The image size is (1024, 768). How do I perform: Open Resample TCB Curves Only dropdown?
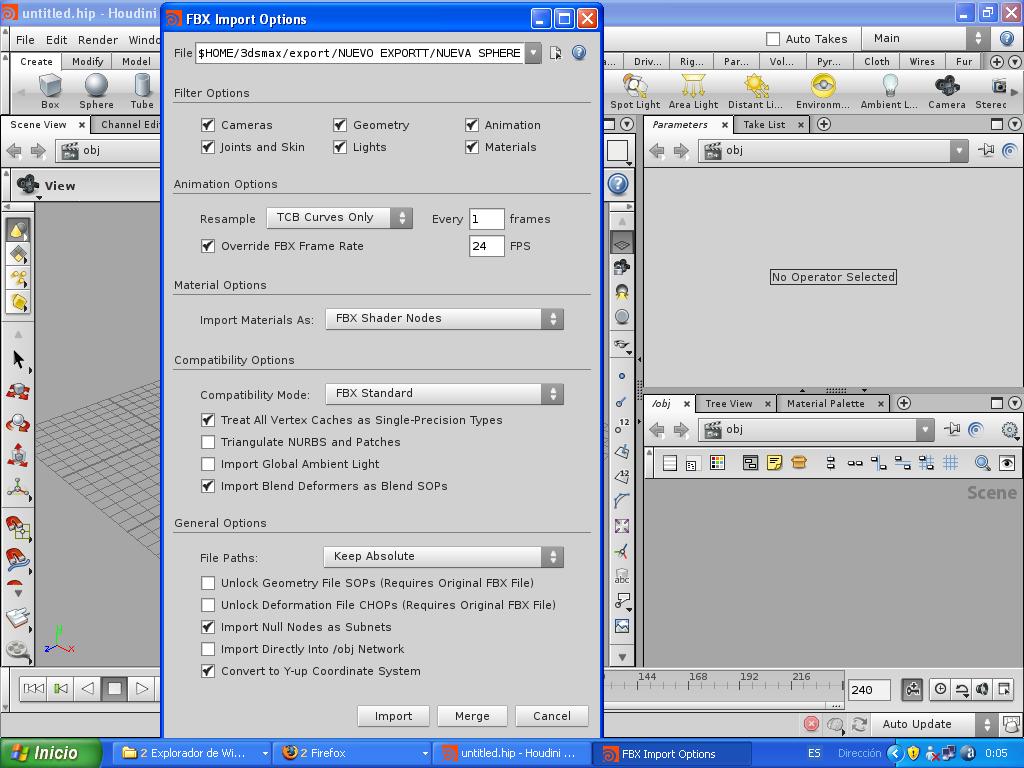(x=340, y=217)
